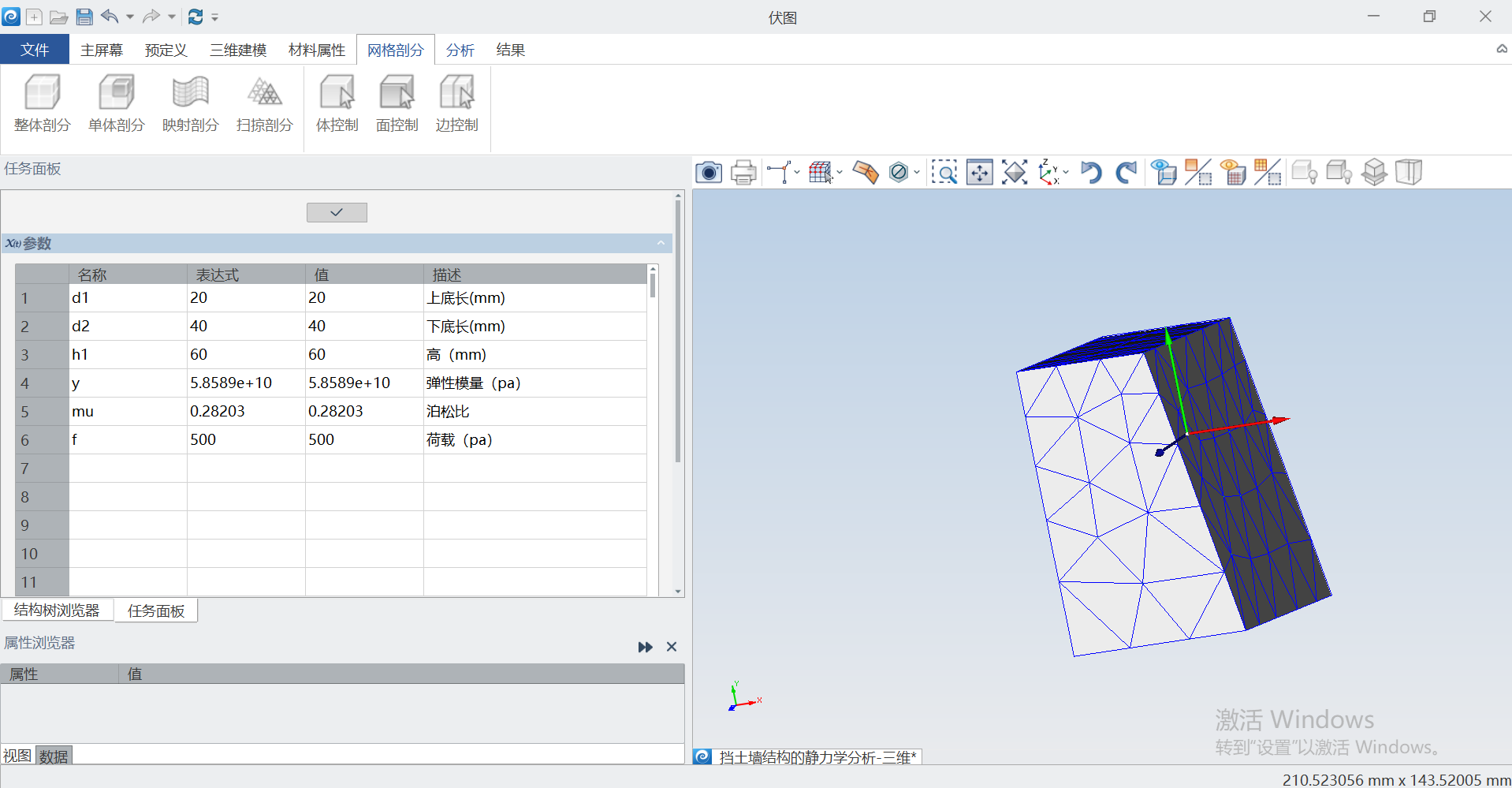The height and width of the screenshot is (788, 1512).
Task: Run 整体剖分 meshing tool
Action: [x=43, y=104]
